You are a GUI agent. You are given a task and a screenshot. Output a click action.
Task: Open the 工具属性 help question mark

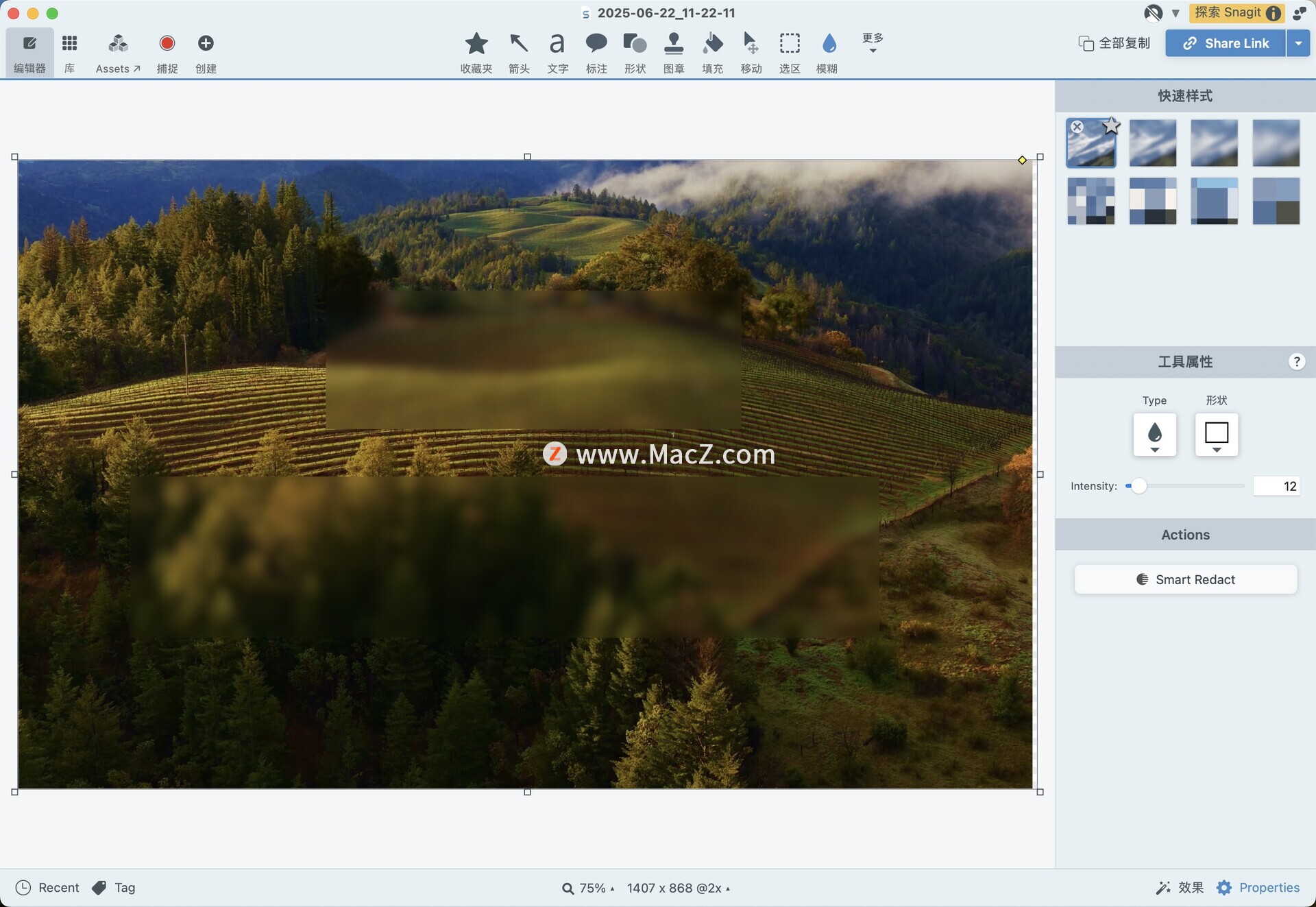pyautogui.click(x=1296, y=362)
